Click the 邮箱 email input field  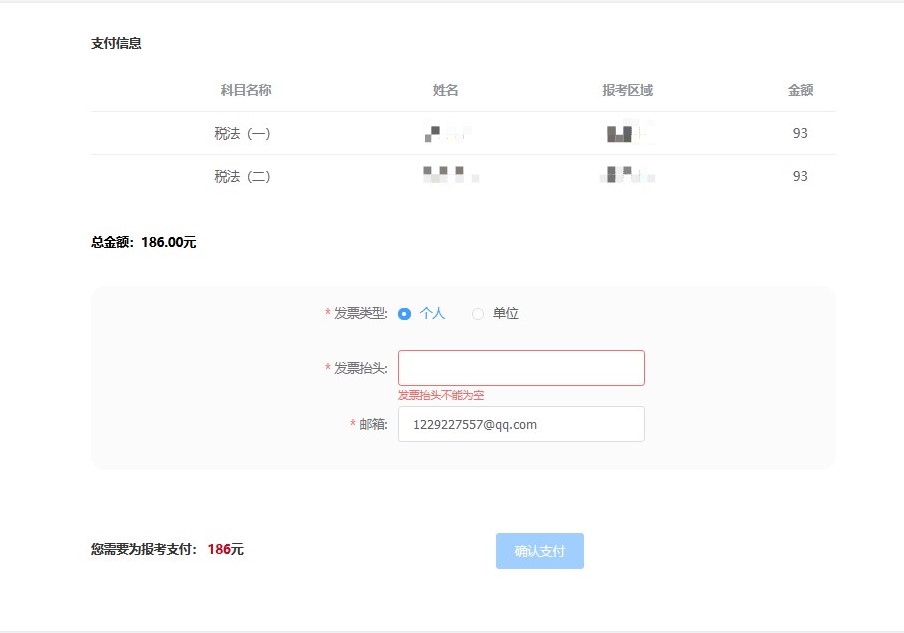pos(521,424)
